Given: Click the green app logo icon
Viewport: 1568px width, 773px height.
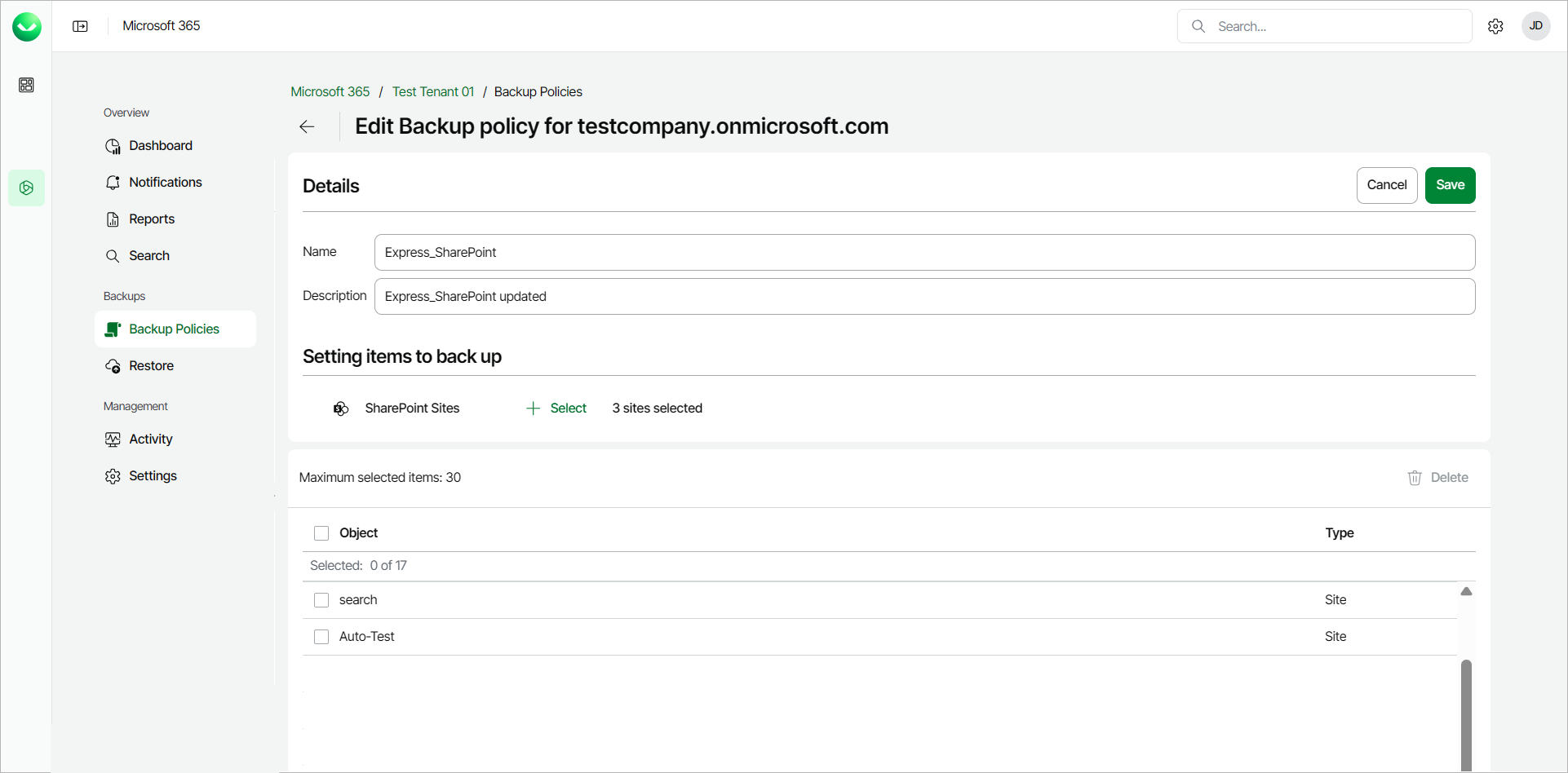Looking at the screenshot, I should point(27,27).
